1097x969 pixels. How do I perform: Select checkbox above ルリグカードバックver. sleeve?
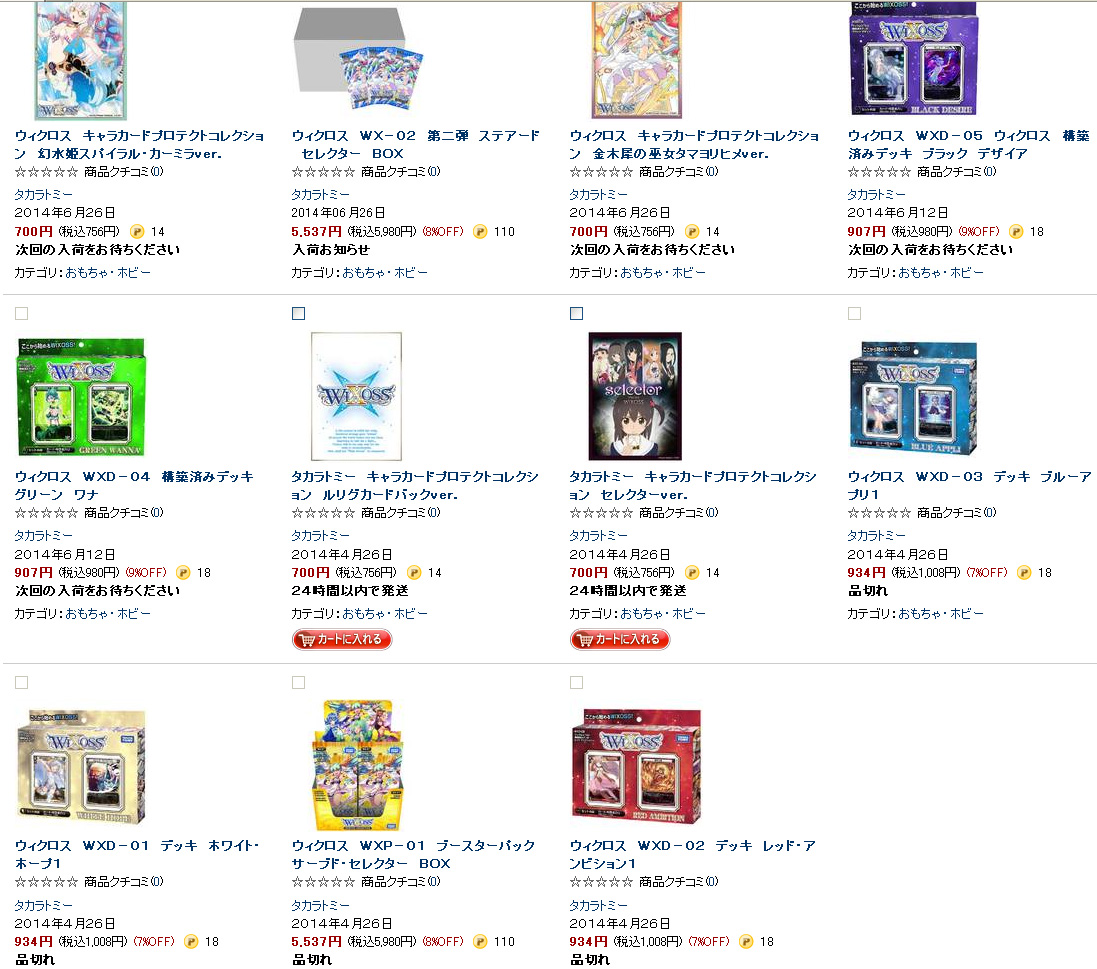tap(299, 313)
